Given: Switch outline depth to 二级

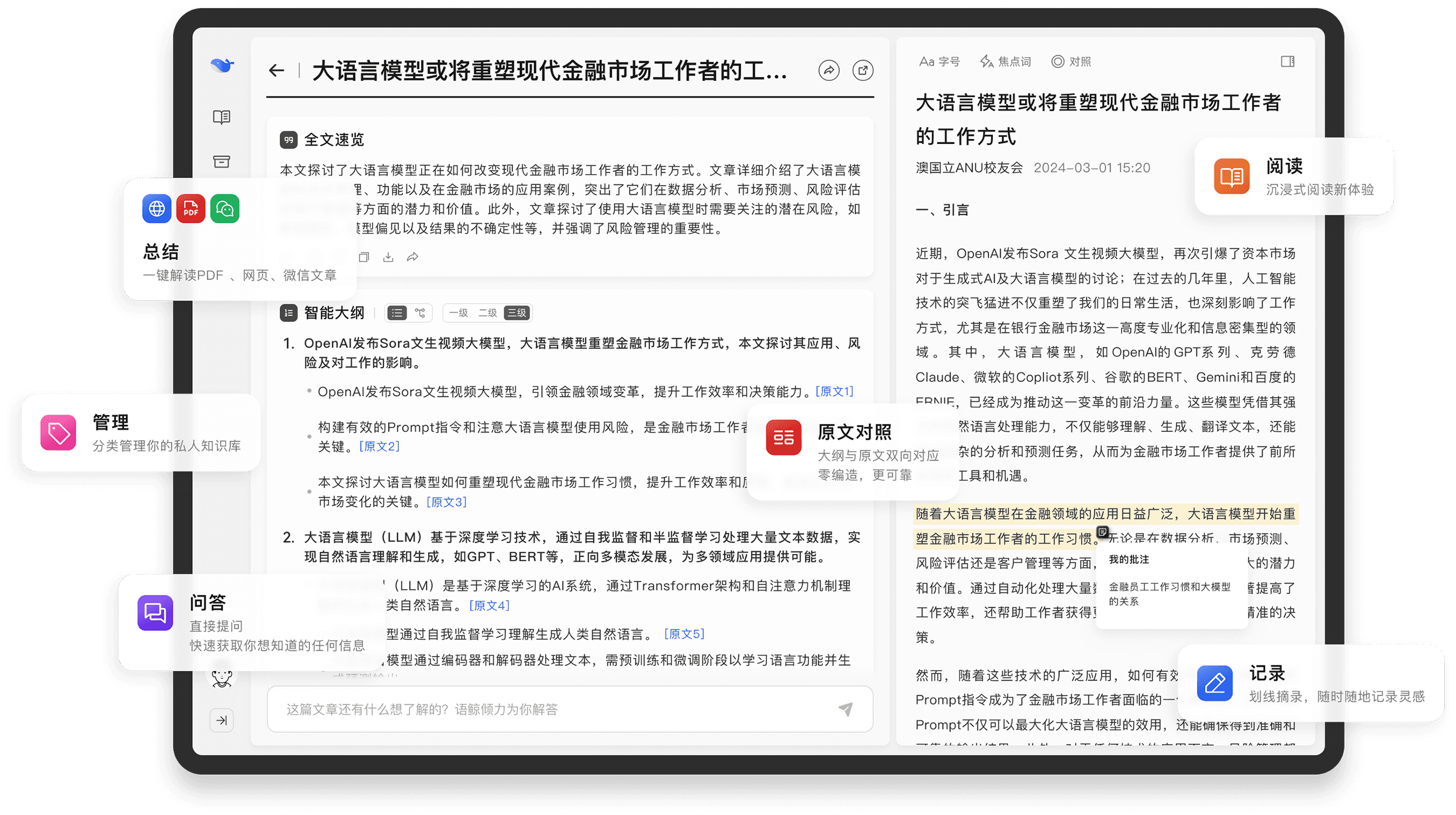Looking at the screenshot, I should [x=488, y=313].
